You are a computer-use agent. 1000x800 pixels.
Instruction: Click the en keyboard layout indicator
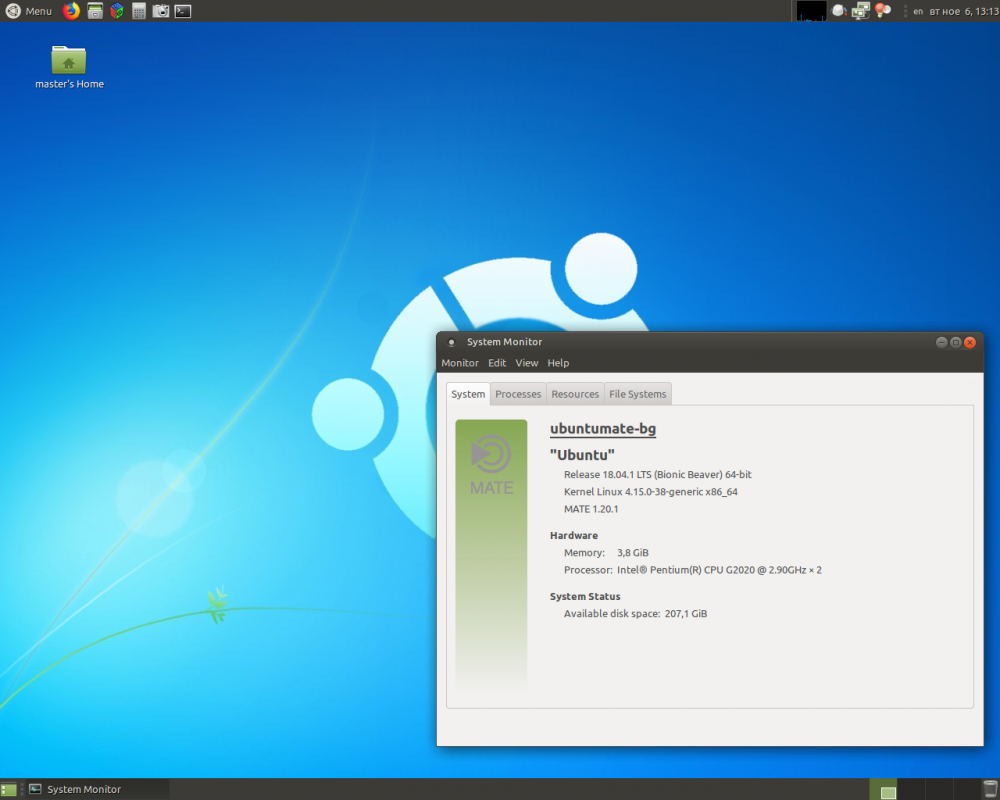(x=918, y=11)
